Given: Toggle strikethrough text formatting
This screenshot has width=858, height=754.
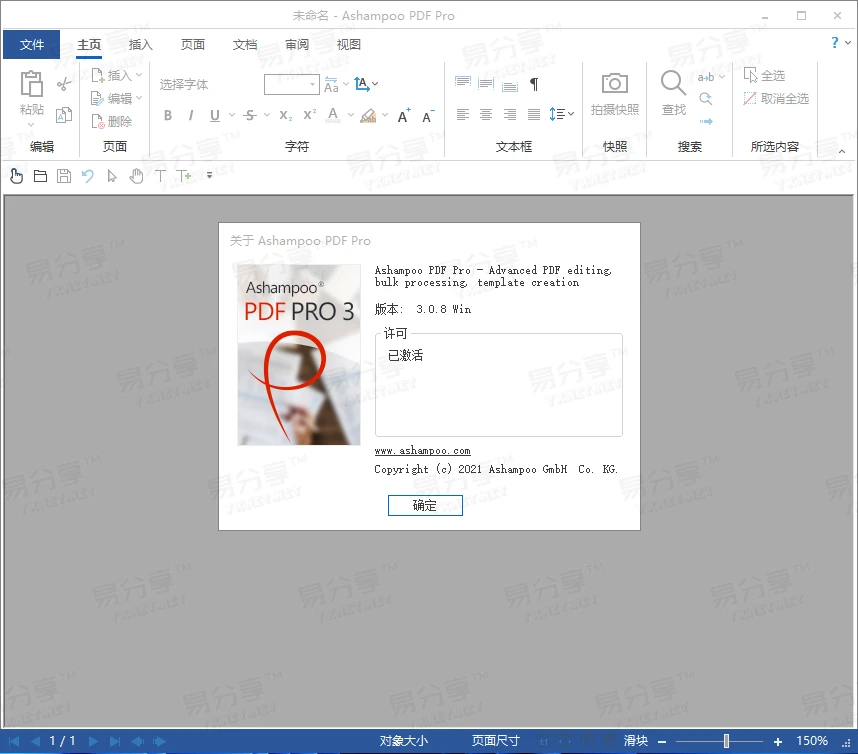Looking at the screenshot, I should (x=250, y=115).
